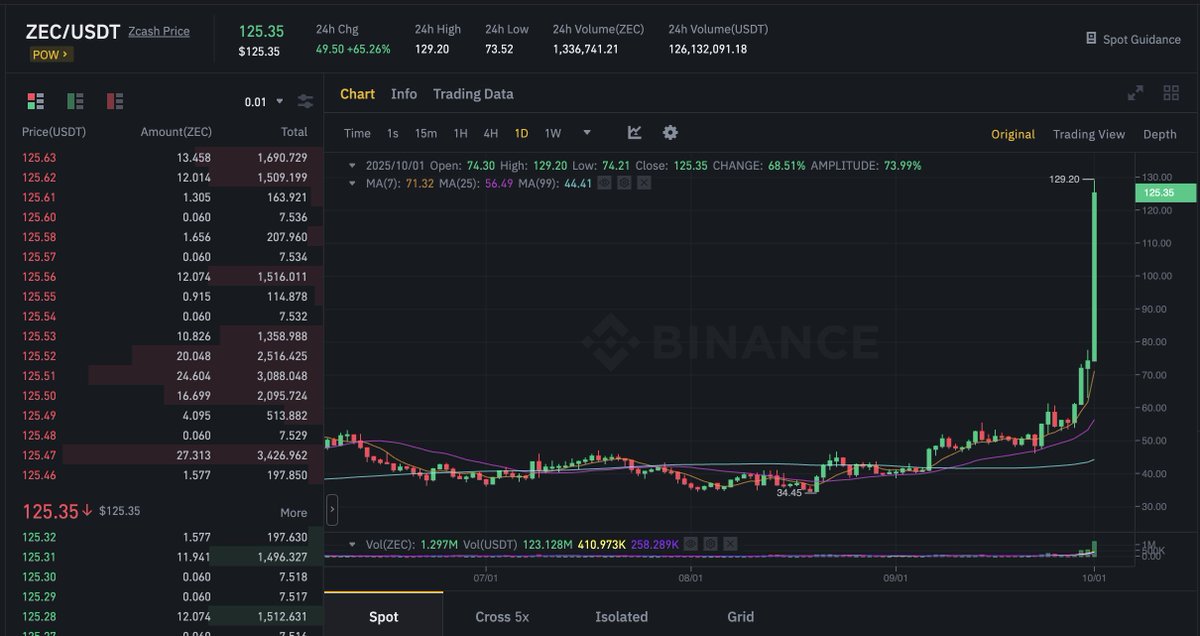Switch chart to Trading View
The image size is (1200, 636).
pyautogui.click(x=1089, y=134)
